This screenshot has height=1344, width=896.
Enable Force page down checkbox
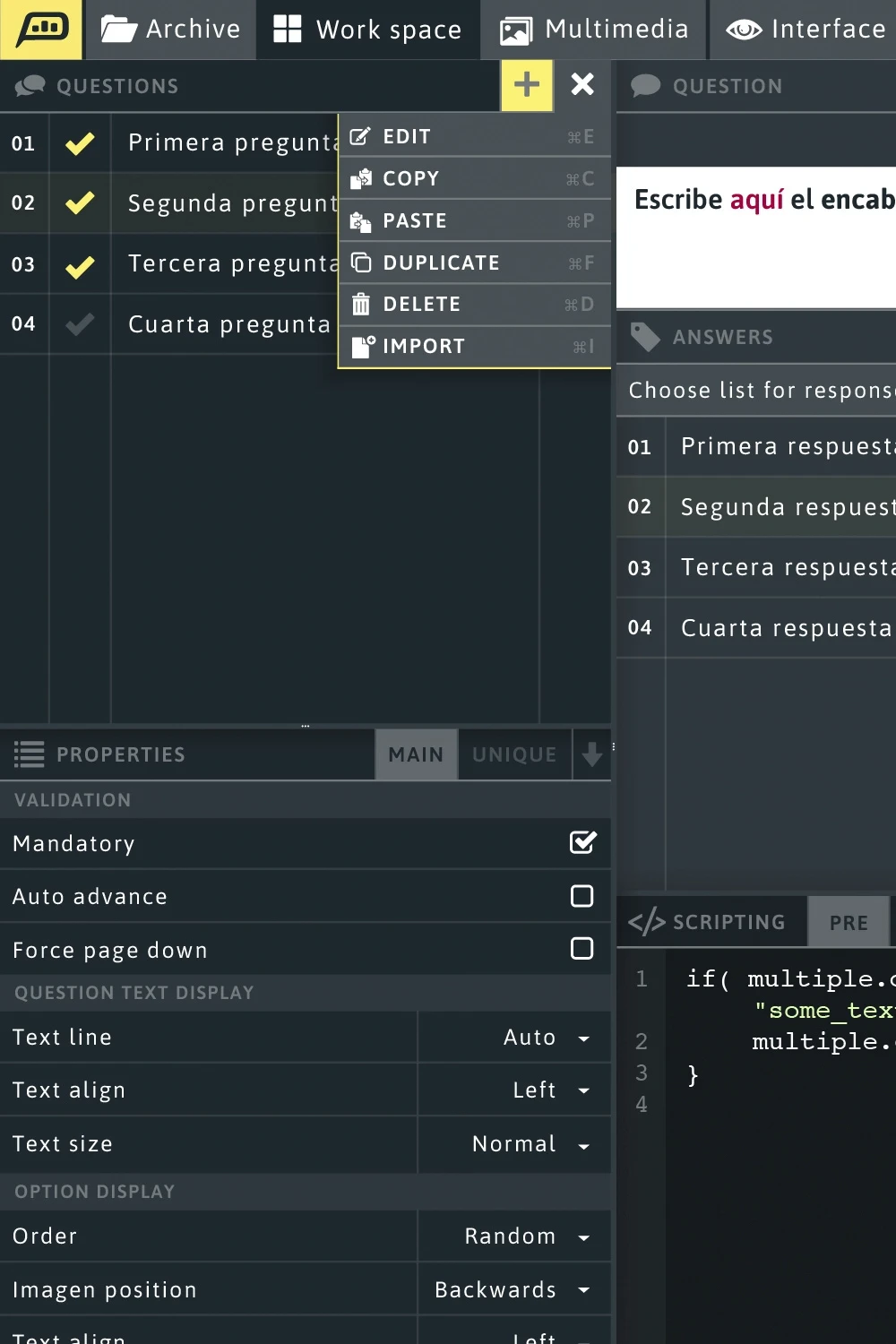(x=582, y=949)
